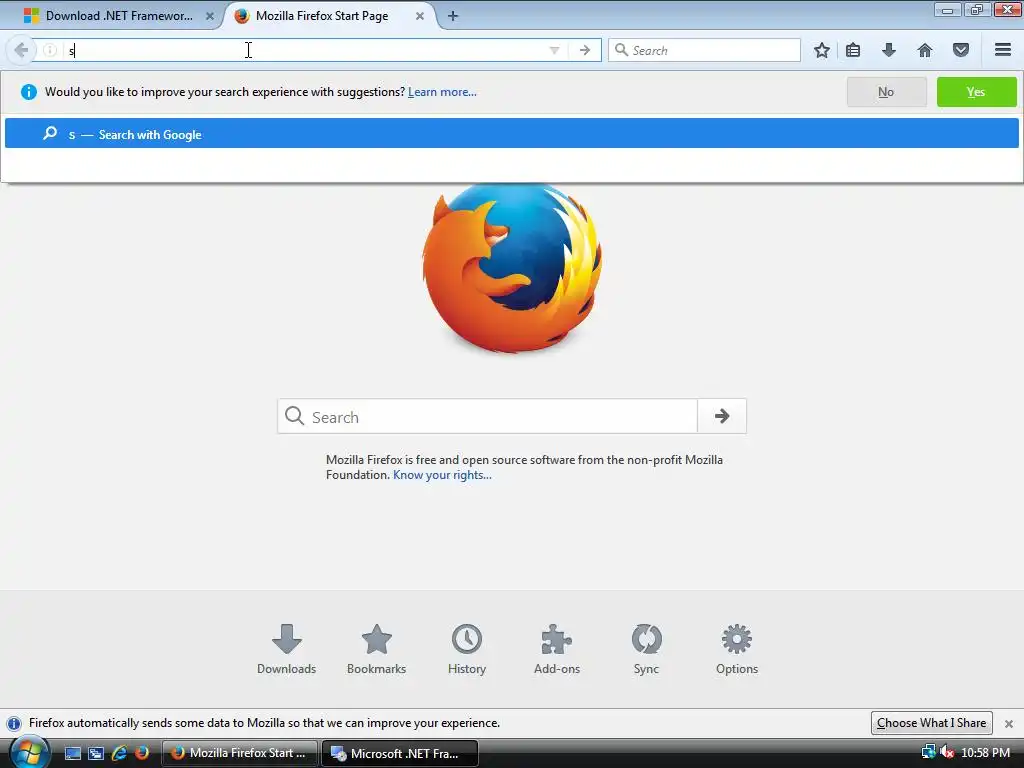Open Learn more link about suggestions
Viewport: 1024px width, 768px height.
[442, 92]
